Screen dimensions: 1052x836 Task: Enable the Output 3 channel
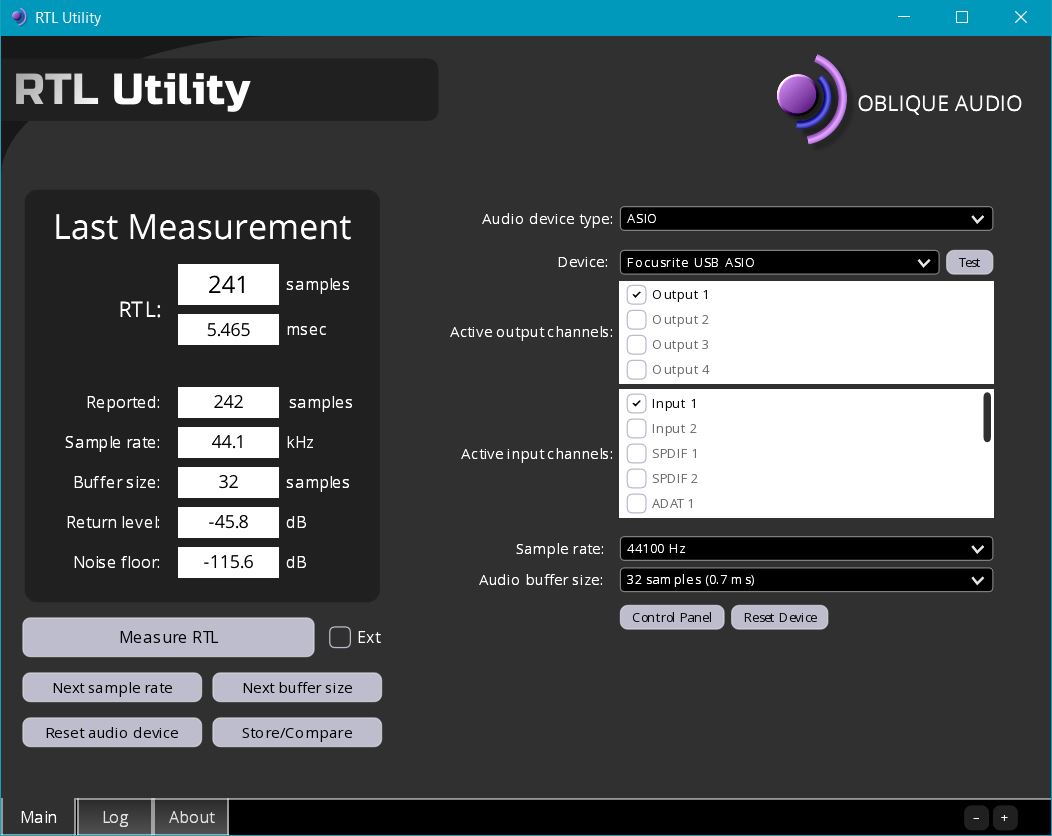(636, 345)
